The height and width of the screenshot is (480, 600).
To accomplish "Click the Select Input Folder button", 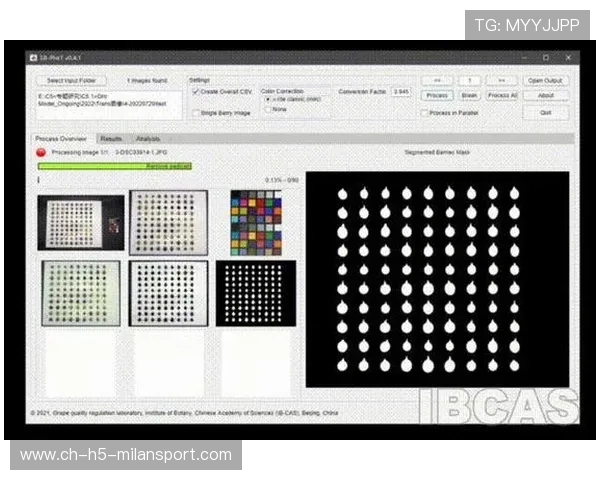I will pyautogui.click(x=69, y=80).
